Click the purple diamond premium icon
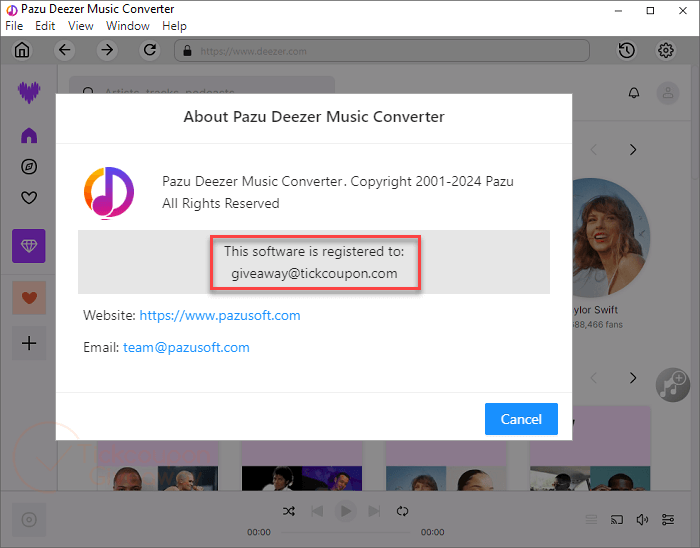The height and width of the screenshot is (548, 700). (x=29, y=246)
